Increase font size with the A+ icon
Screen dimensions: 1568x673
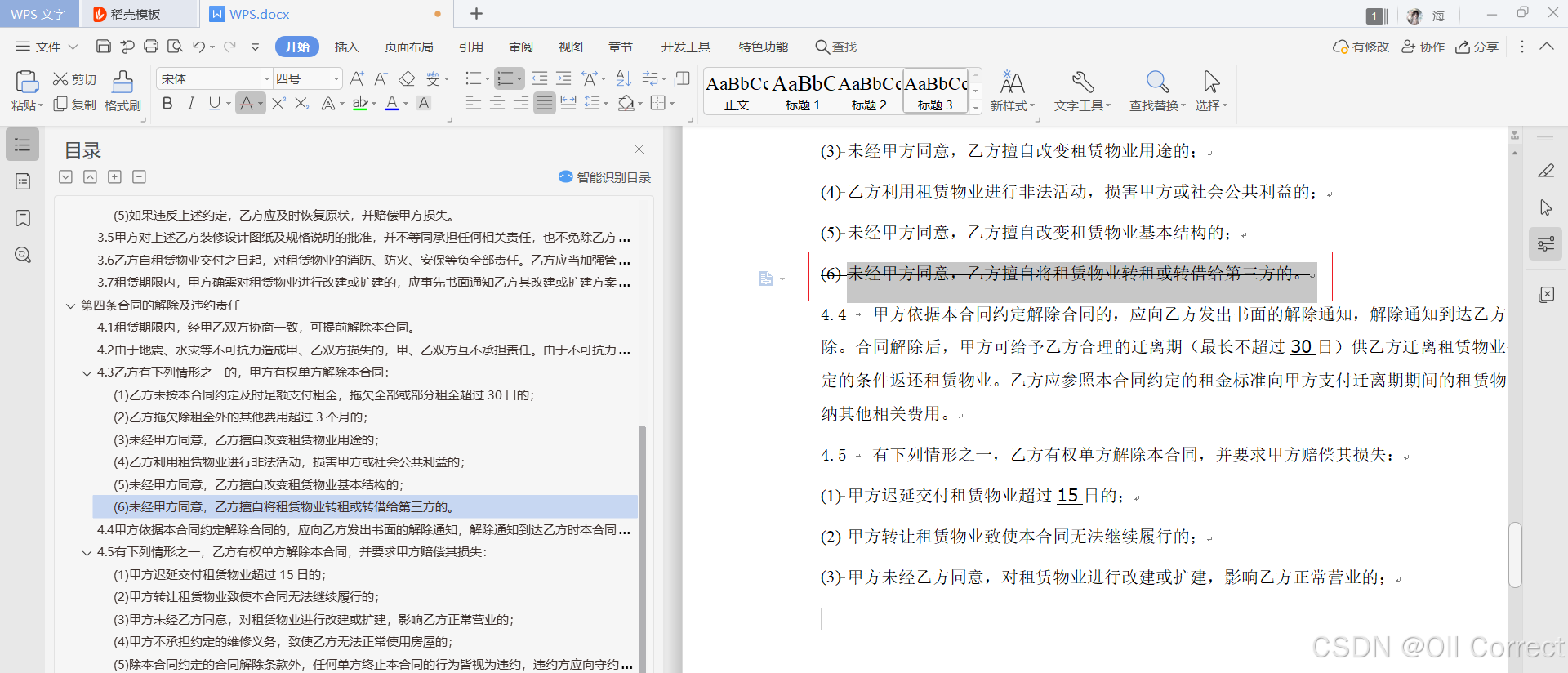[357, 78]
